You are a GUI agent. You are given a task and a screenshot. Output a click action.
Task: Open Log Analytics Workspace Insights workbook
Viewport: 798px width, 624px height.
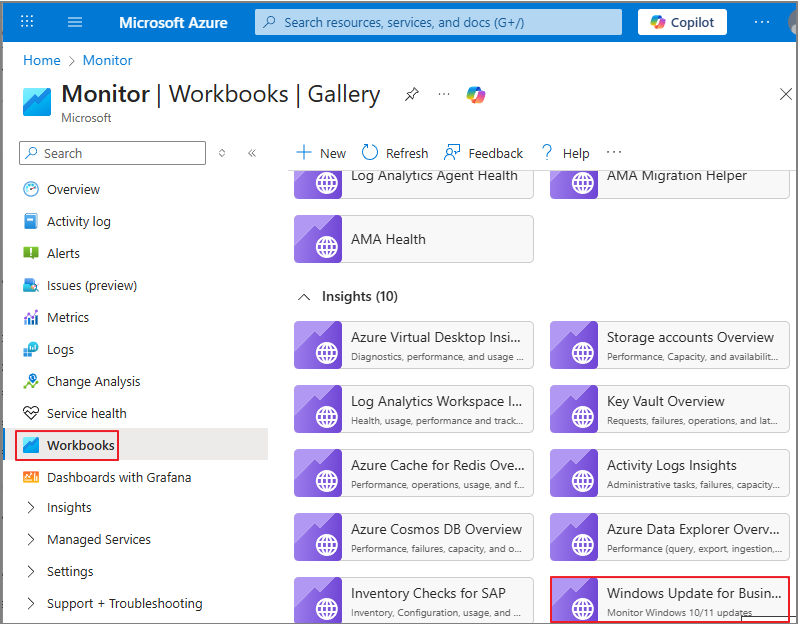click(414, 409)
